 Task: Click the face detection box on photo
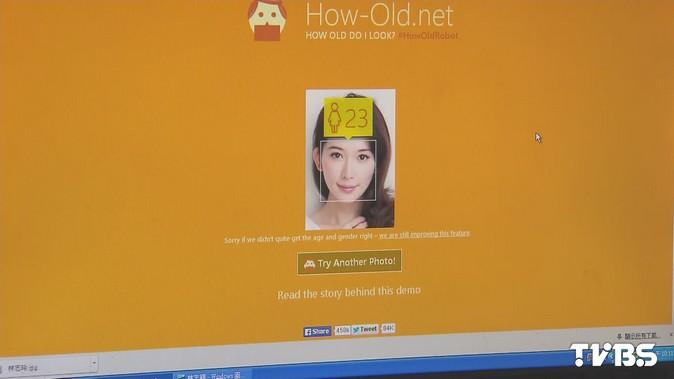(348, 171)
